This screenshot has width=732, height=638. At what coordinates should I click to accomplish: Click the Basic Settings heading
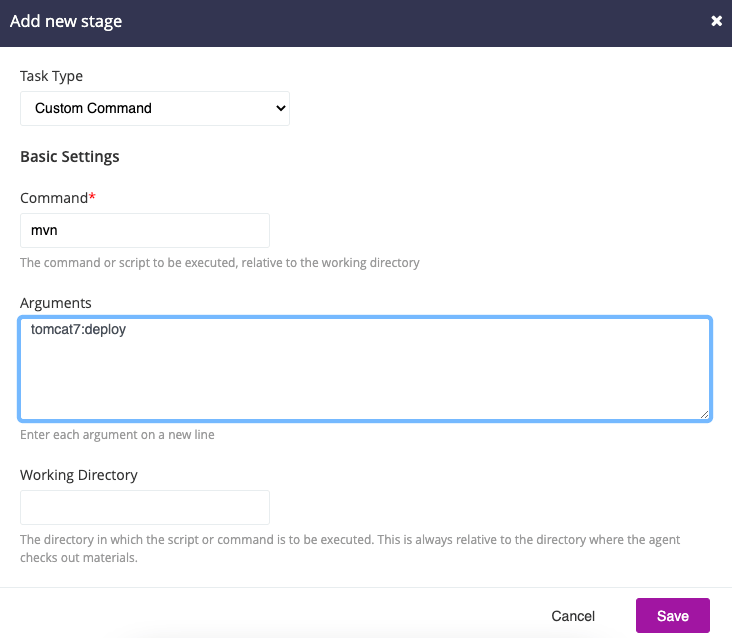point(70,157)
